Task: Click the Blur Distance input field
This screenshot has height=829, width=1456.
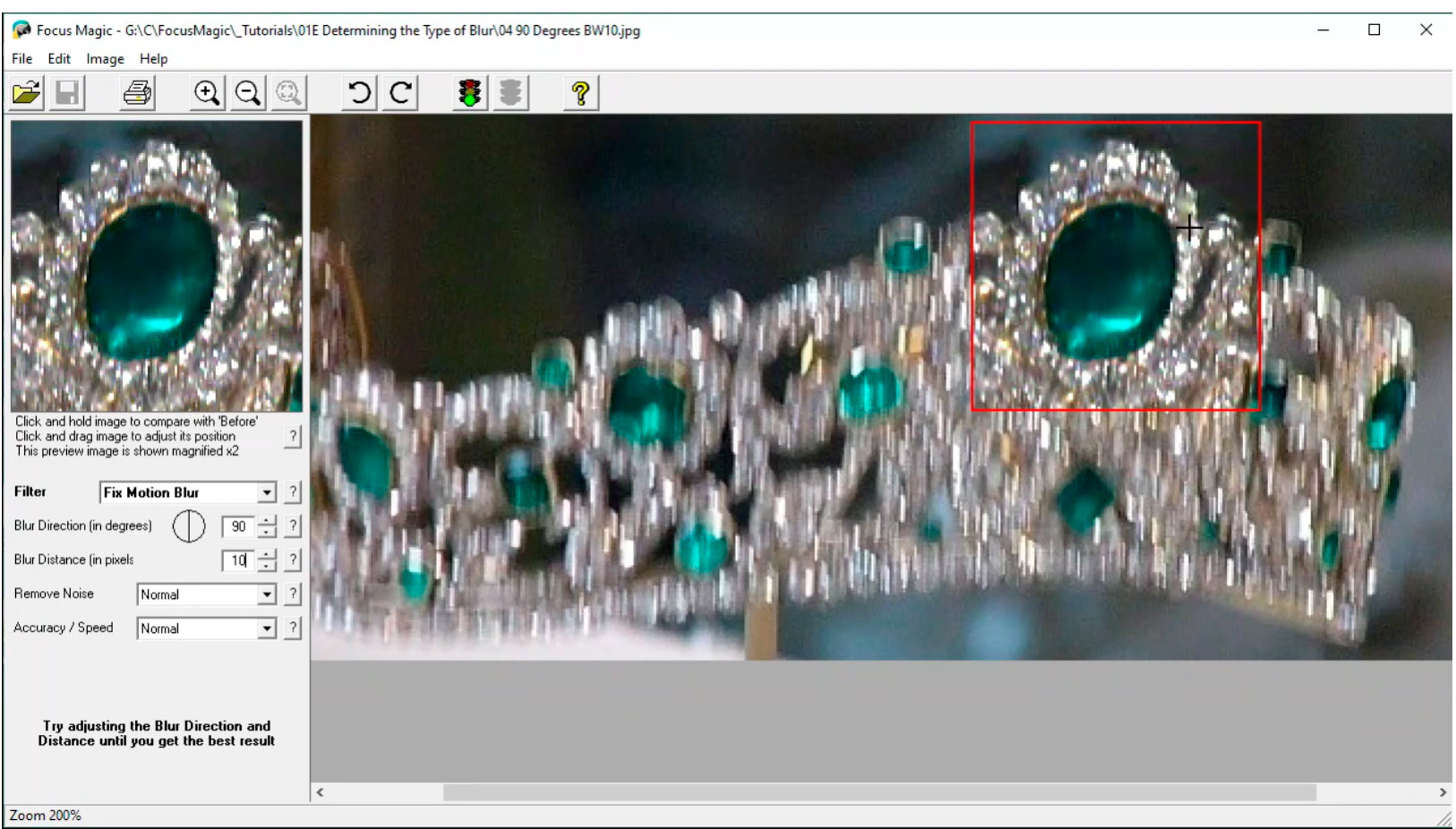Action: pos(238,560)
